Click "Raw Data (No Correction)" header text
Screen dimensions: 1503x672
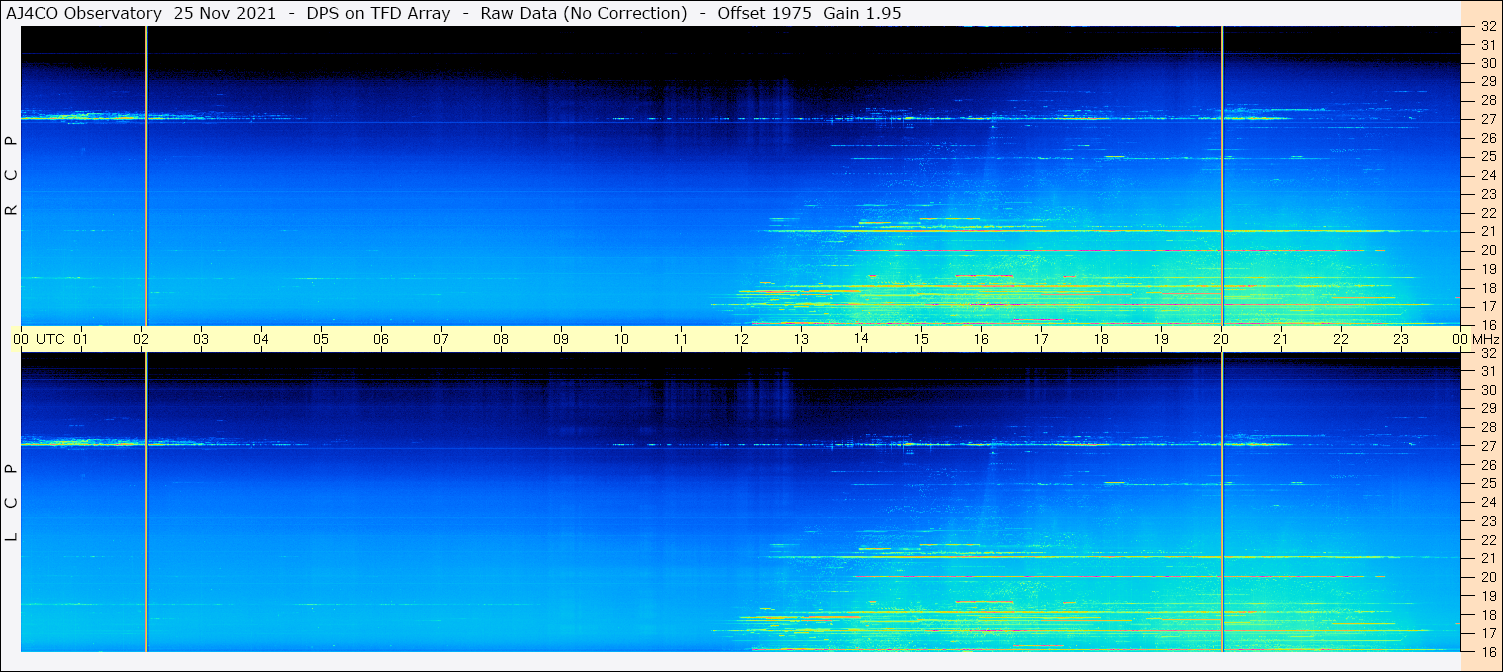click(x=584, y=13)
